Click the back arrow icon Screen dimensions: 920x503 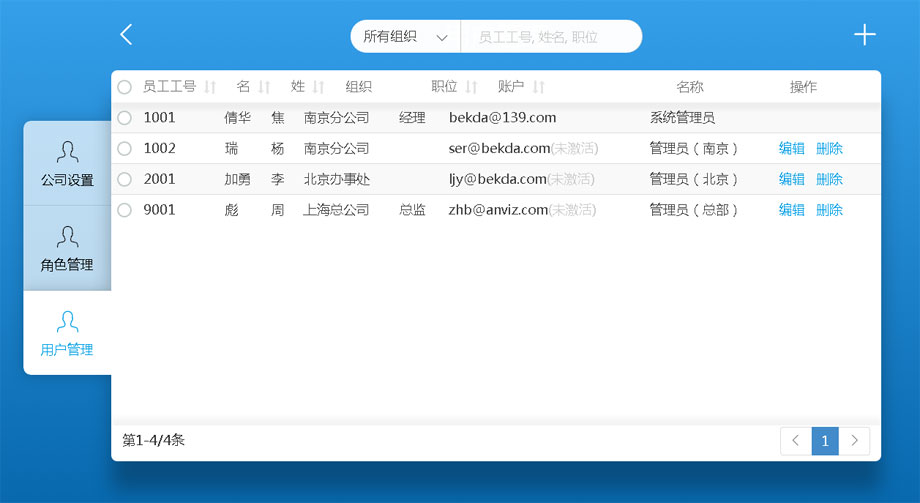coord(126,35)
